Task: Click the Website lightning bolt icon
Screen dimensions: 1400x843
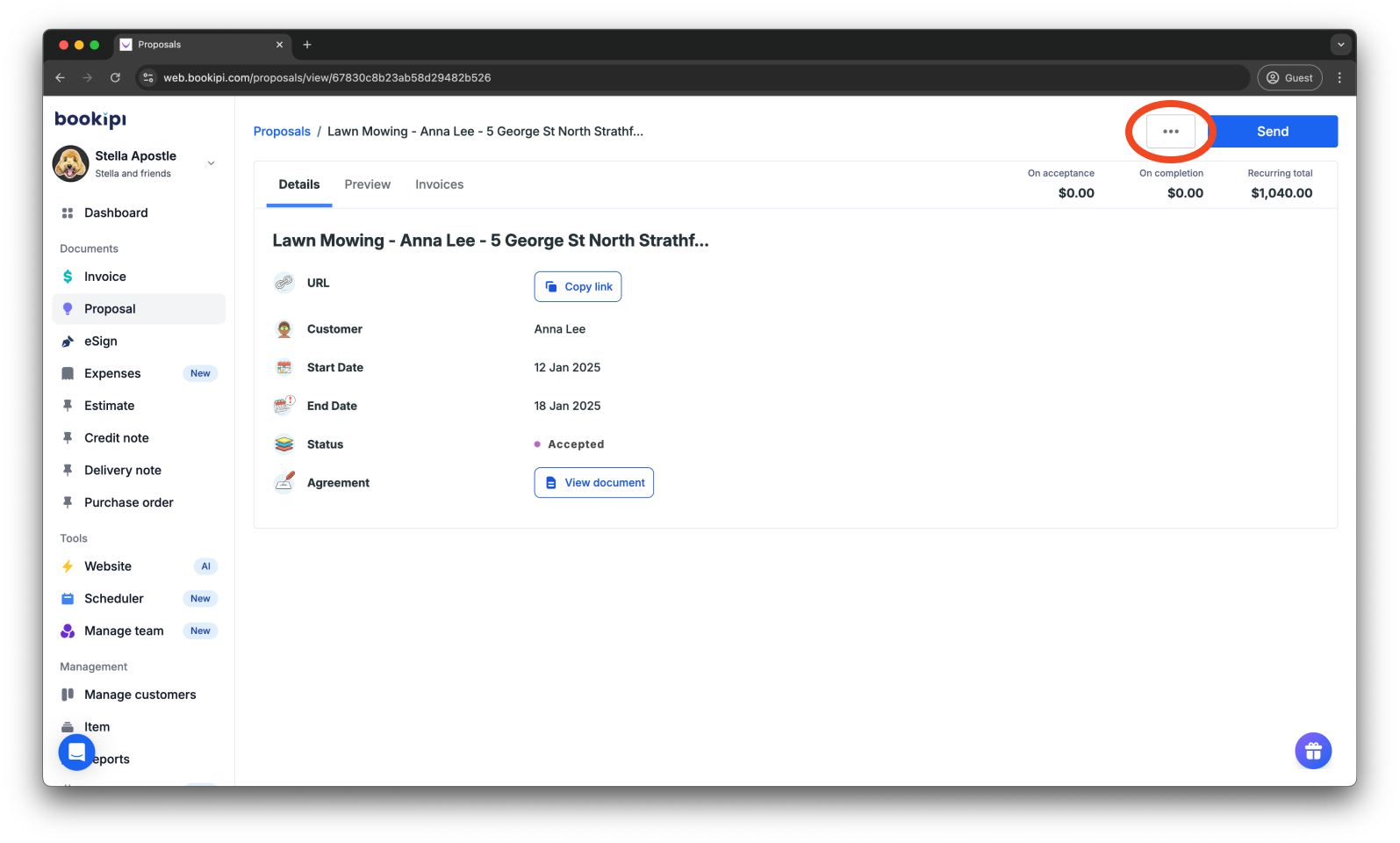Action: 68,566
